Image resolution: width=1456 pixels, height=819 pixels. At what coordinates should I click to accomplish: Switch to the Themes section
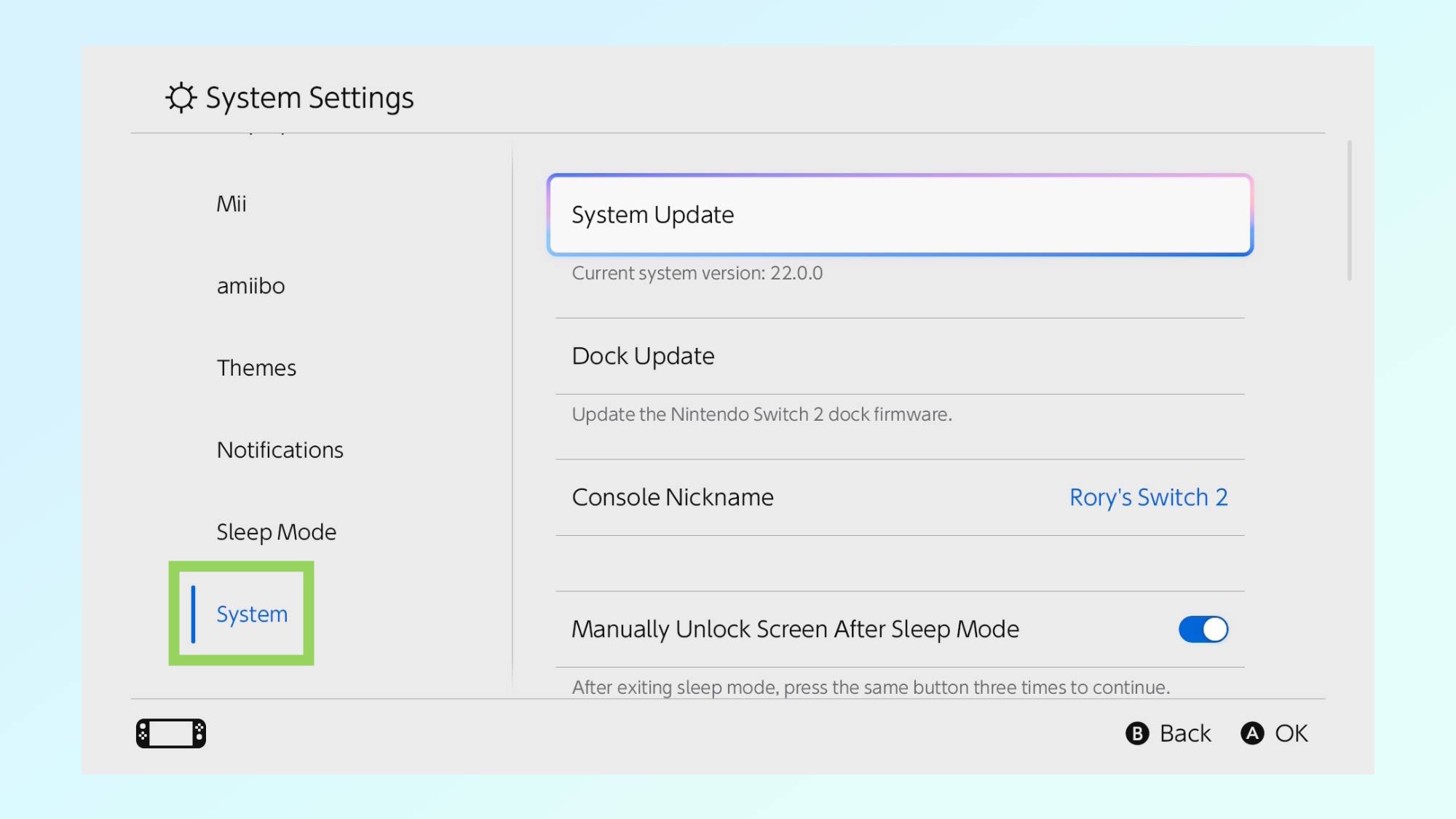256,368
